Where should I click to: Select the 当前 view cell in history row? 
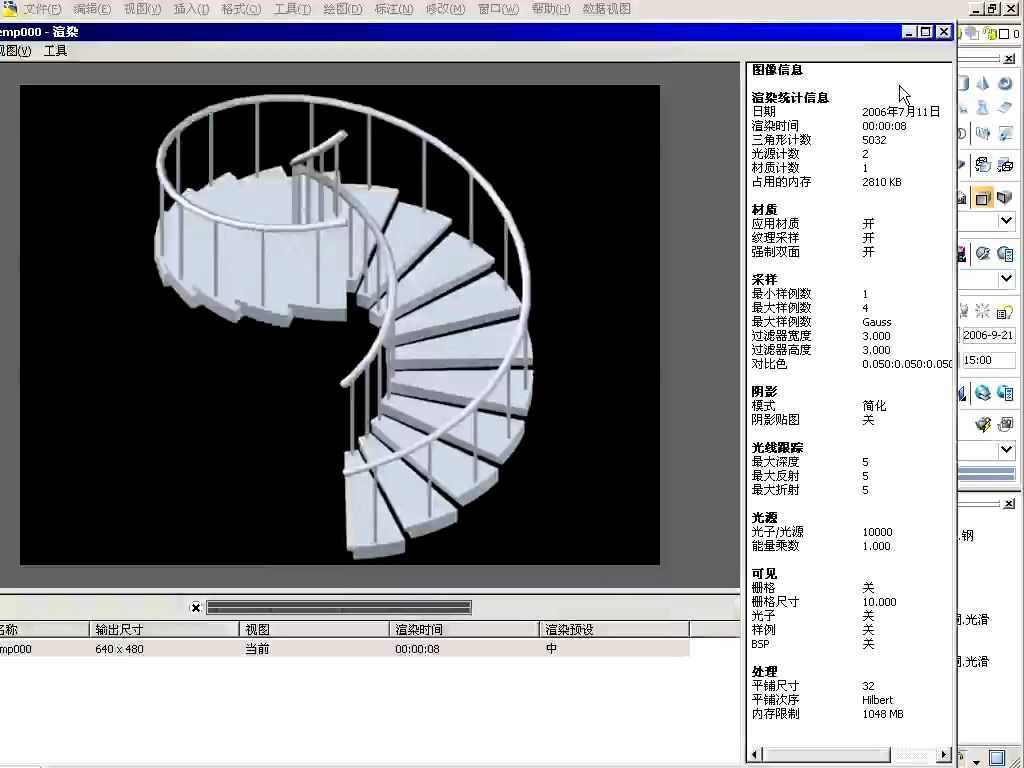coord(257,649)
